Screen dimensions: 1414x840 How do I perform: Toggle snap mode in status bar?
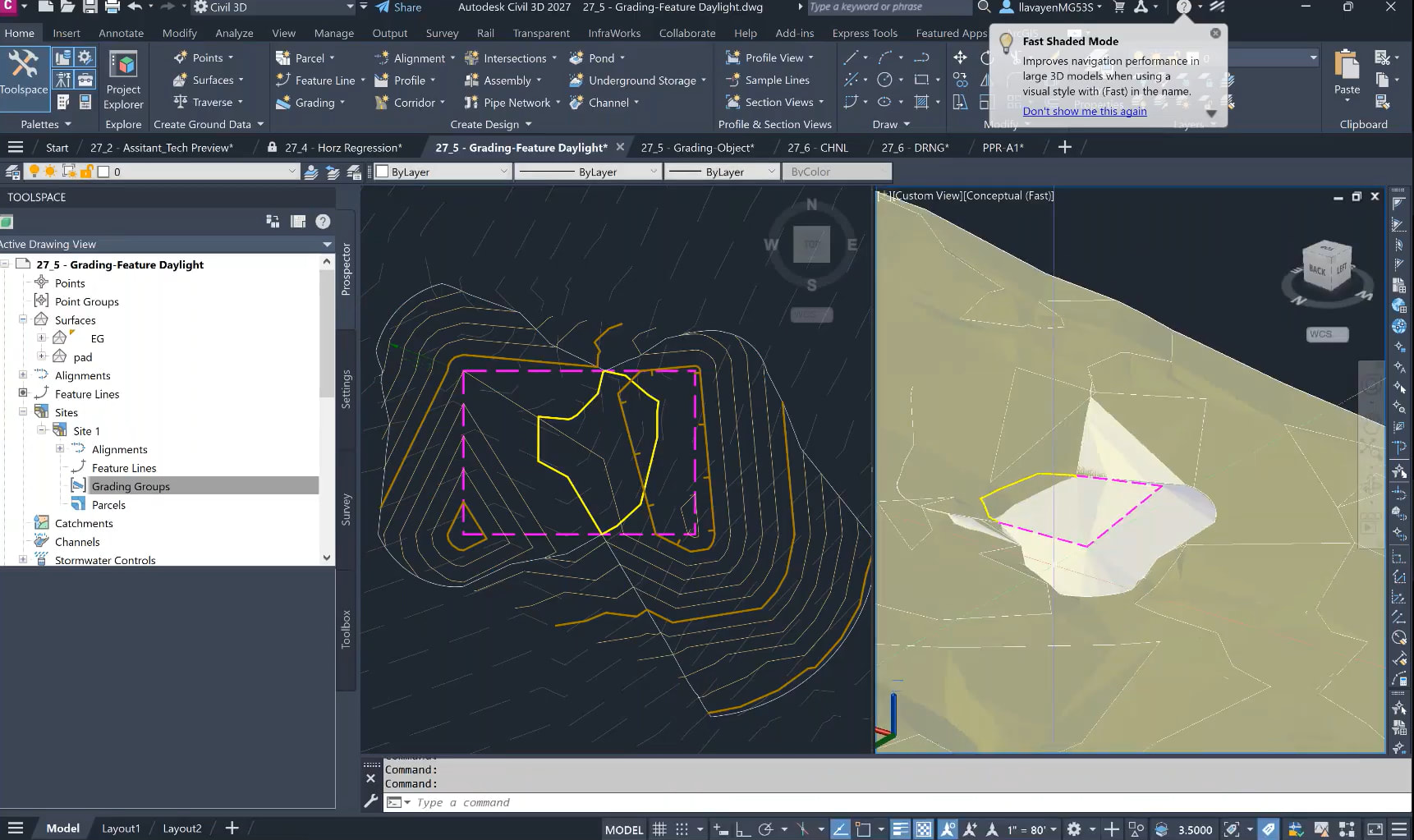tap(682, 829)
